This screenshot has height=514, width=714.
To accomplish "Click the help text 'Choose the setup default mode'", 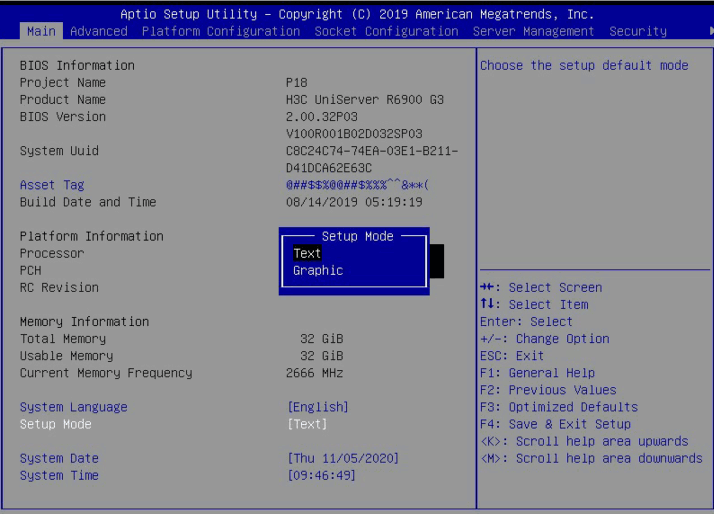I will pyautogui.click(x=584, y=66).
